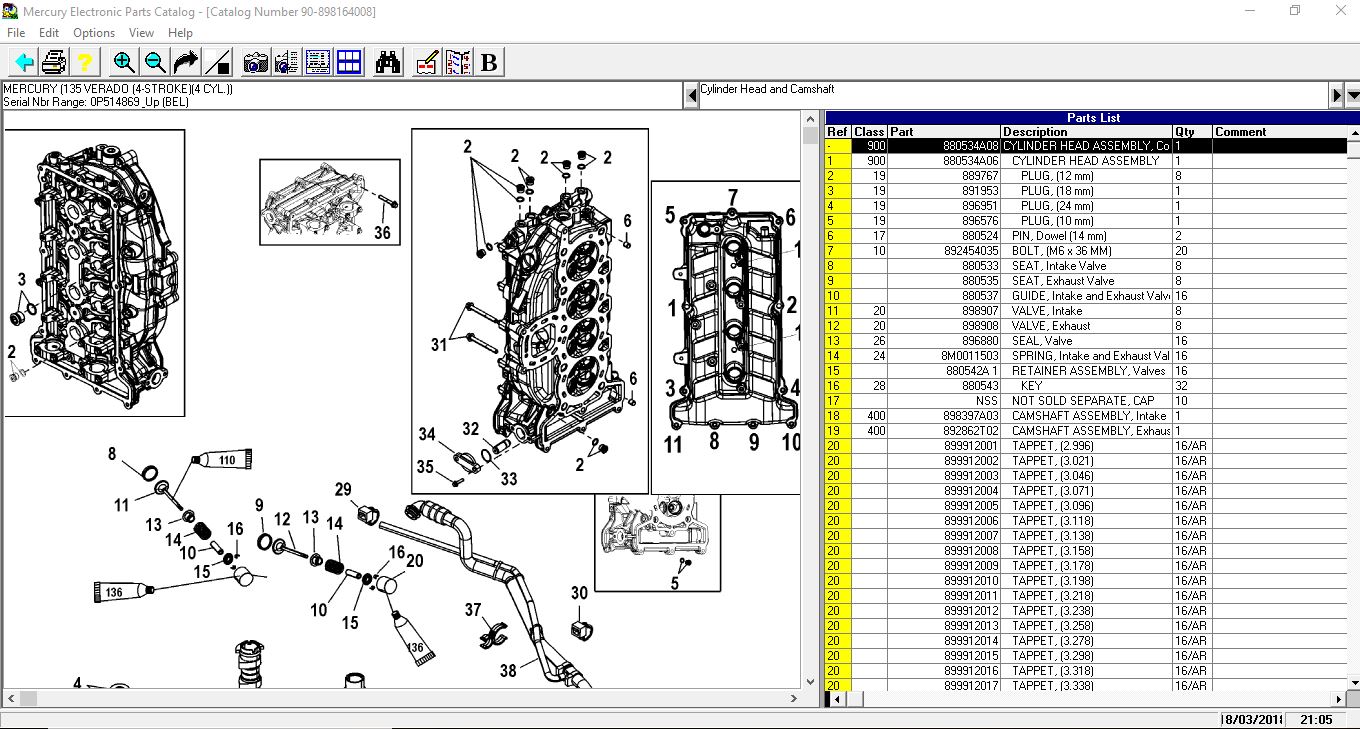Click the MERCURY 135 VERADO model info field
Viewport: 1360px width, 729px height.
[x=341, y=96]
